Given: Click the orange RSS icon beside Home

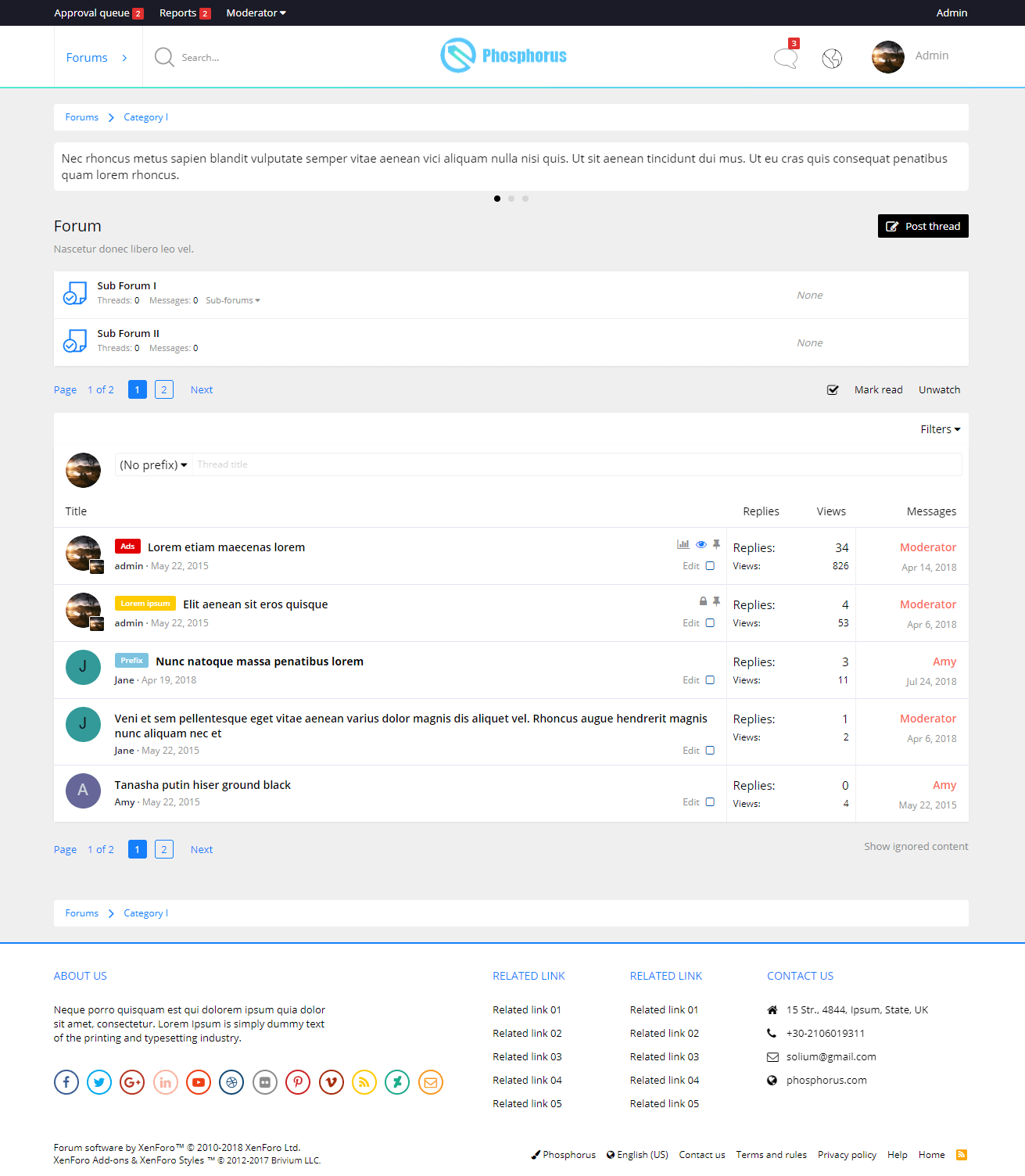Looking at the screenshot, I should [962, 1155].
